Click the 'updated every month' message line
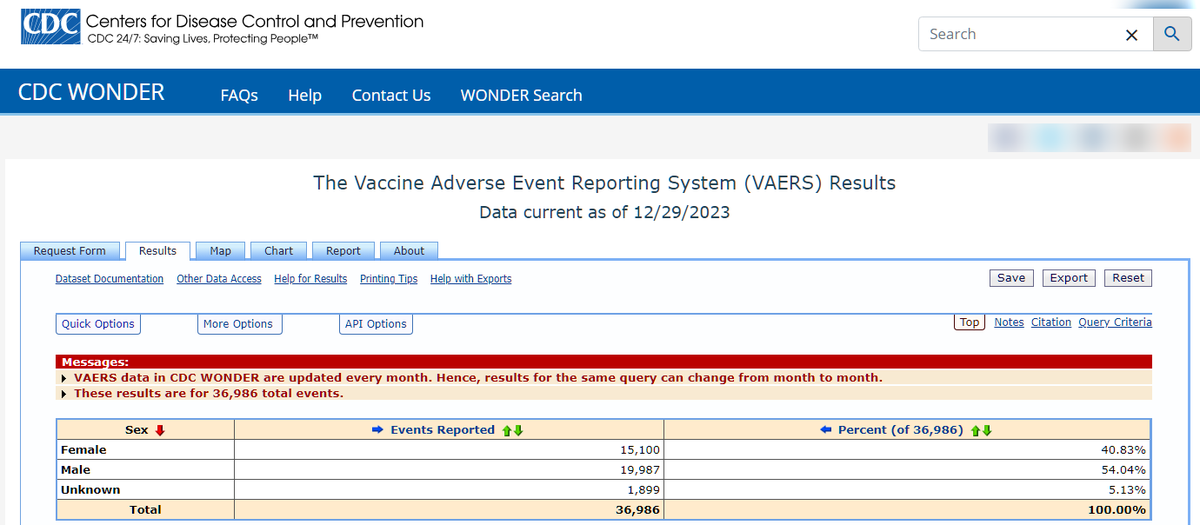 click(478, 378)
